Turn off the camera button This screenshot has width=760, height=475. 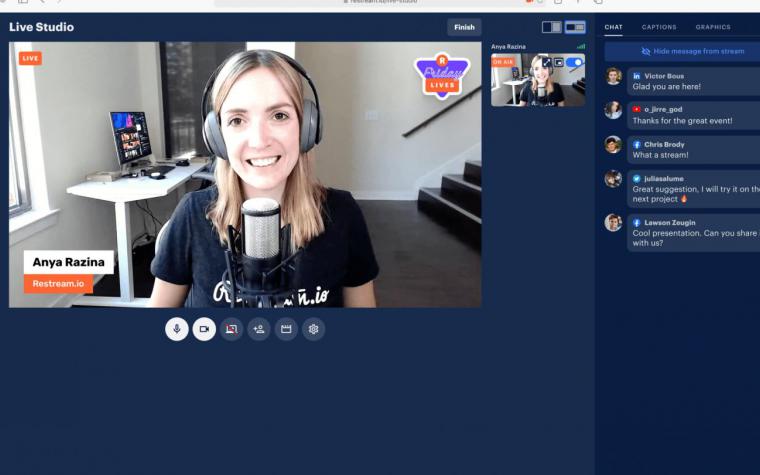[204, 329]
